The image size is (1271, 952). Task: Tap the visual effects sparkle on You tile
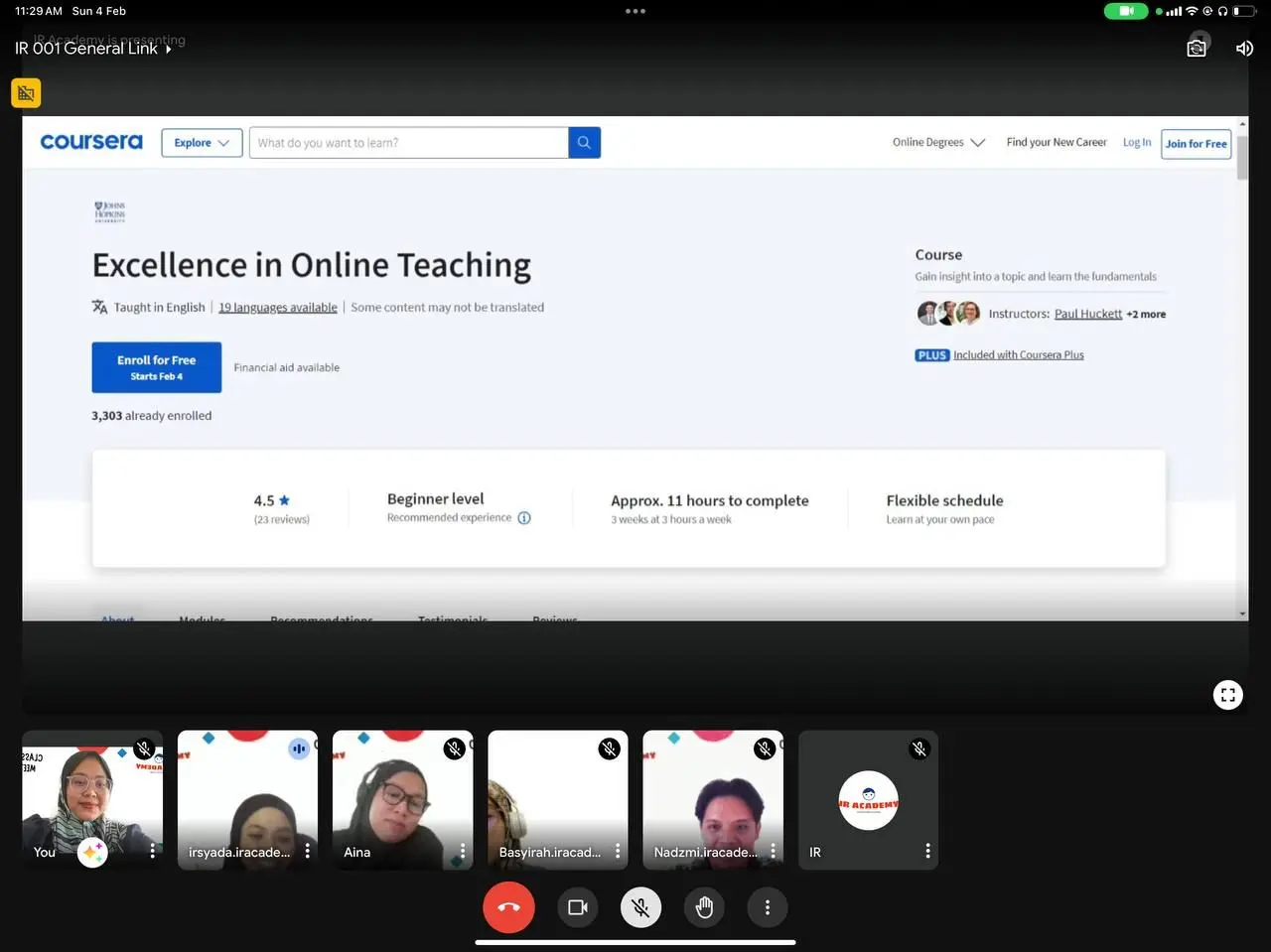tap(92, 853)
